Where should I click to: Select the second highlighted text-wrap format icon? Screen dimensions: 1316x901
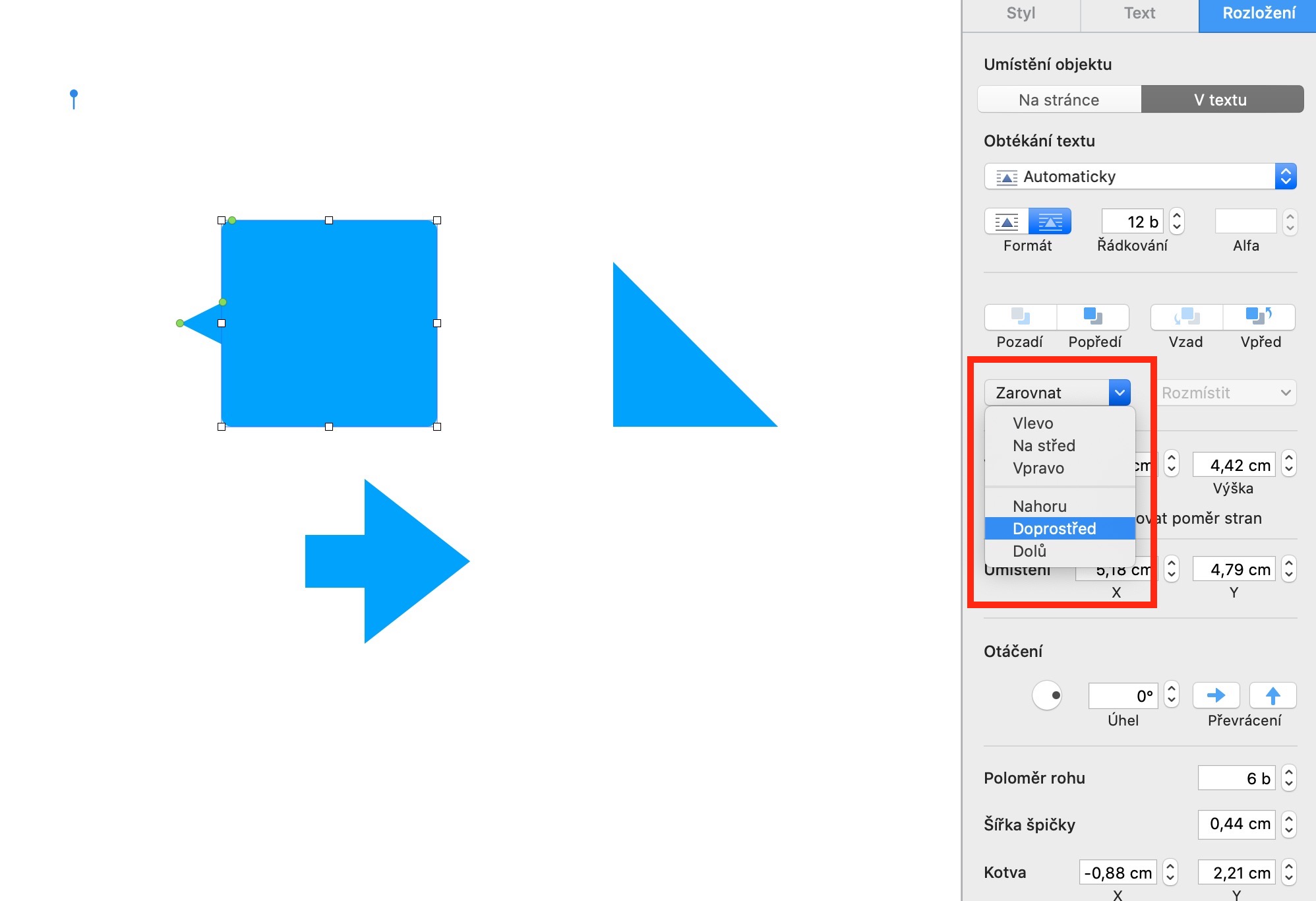pyautogui.click(x=1050, y=222)
